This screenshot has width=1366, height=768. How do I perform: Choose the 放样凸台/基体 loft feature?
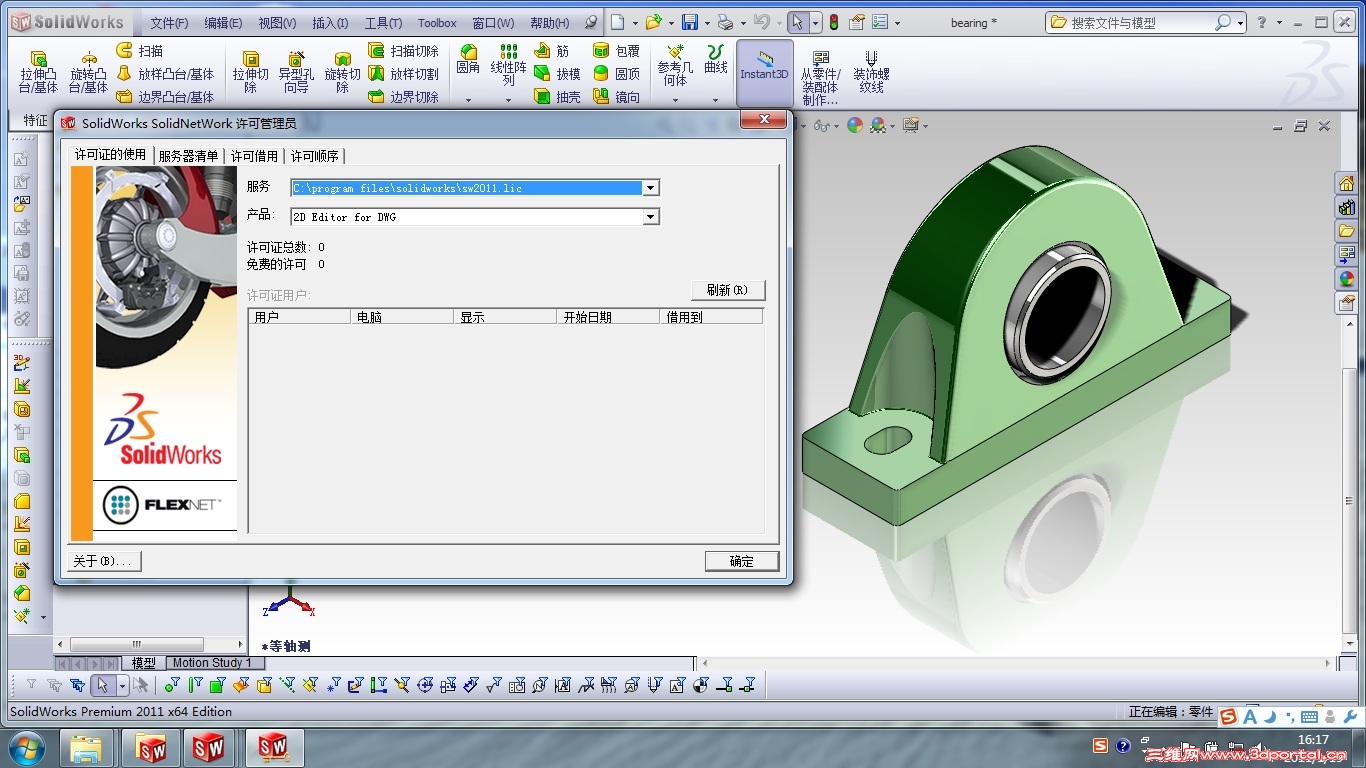(x=165, y=74)
